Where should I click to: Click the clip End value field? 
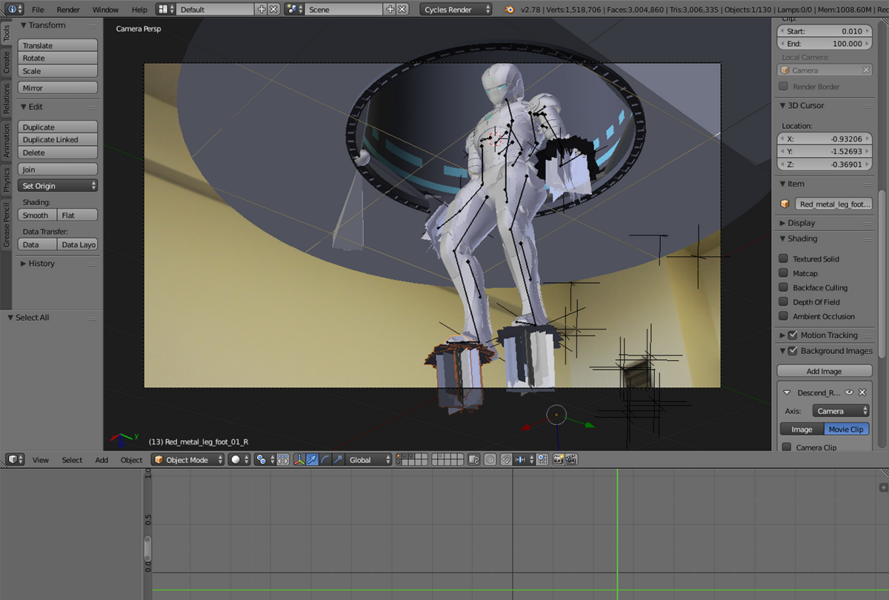824,43
